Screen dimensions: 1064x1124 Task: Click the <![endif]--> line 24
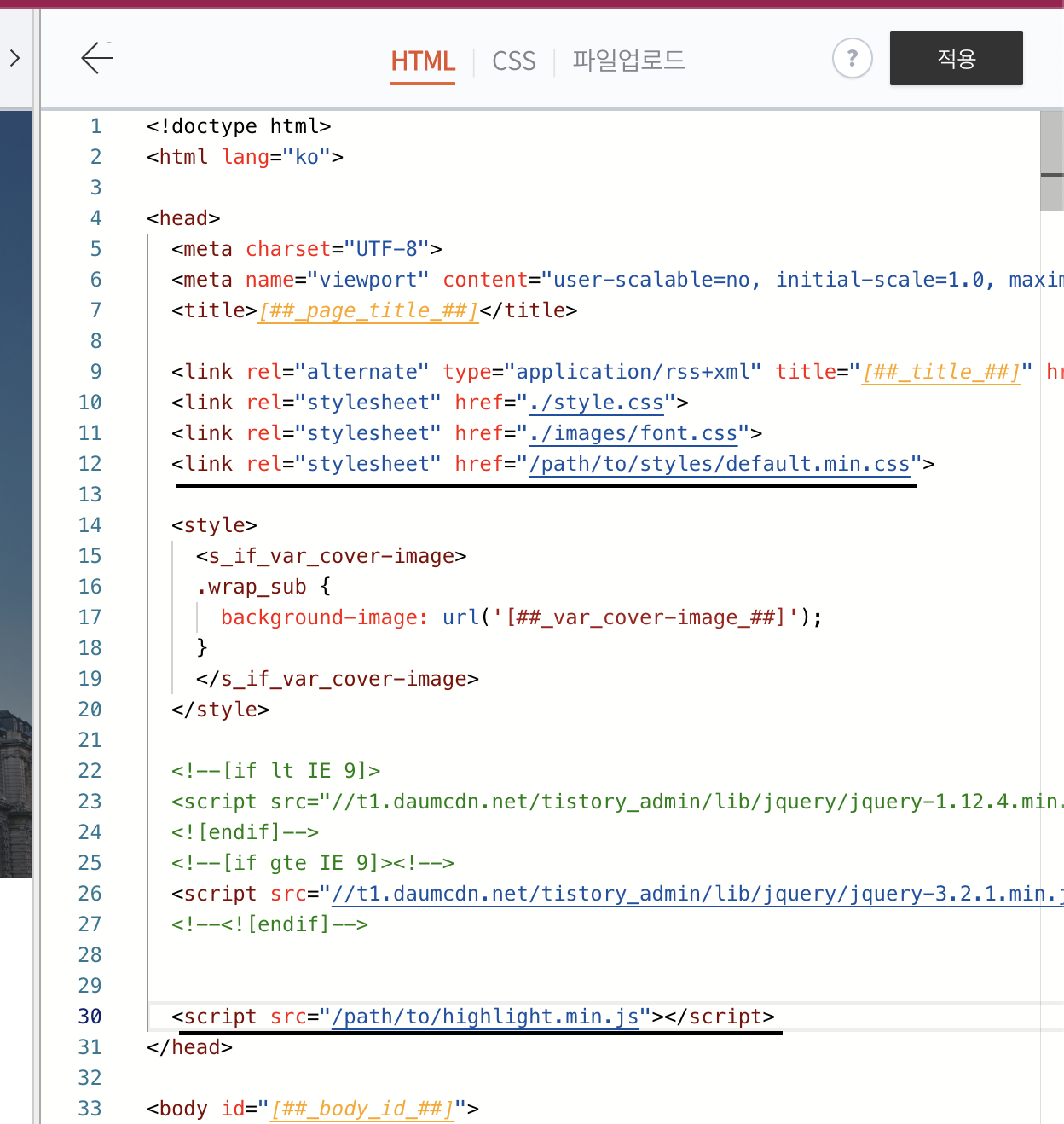[x=245, y=832]
